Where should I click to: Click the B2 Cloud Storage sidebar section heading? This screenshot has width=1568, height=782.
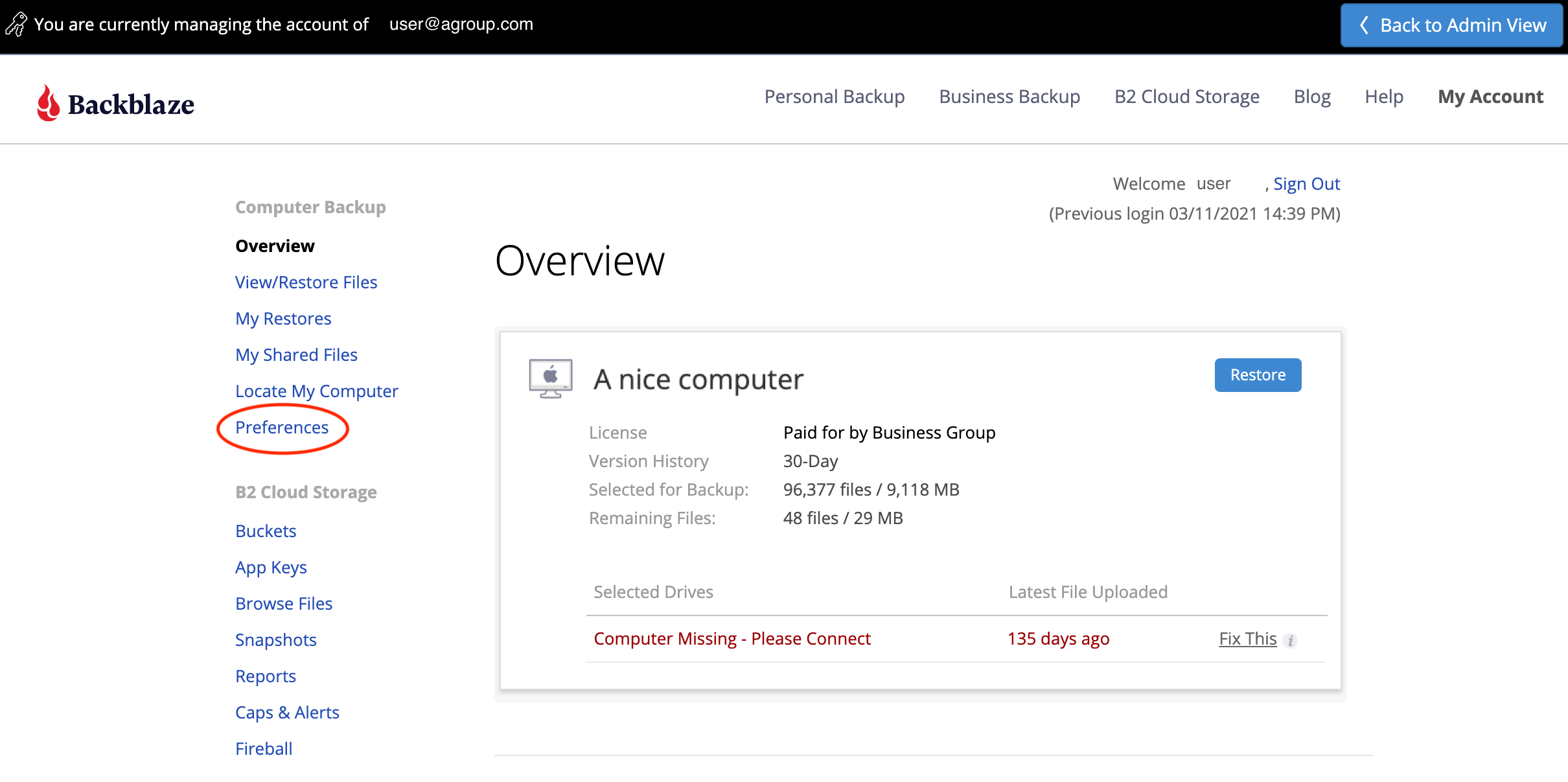tap(306, 492)
